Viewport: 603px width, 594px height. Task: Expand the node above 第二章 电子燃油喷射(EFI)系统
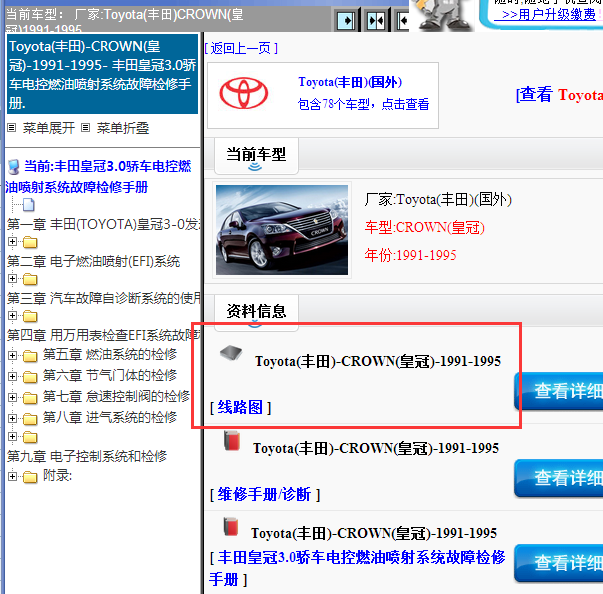(12, 241)
